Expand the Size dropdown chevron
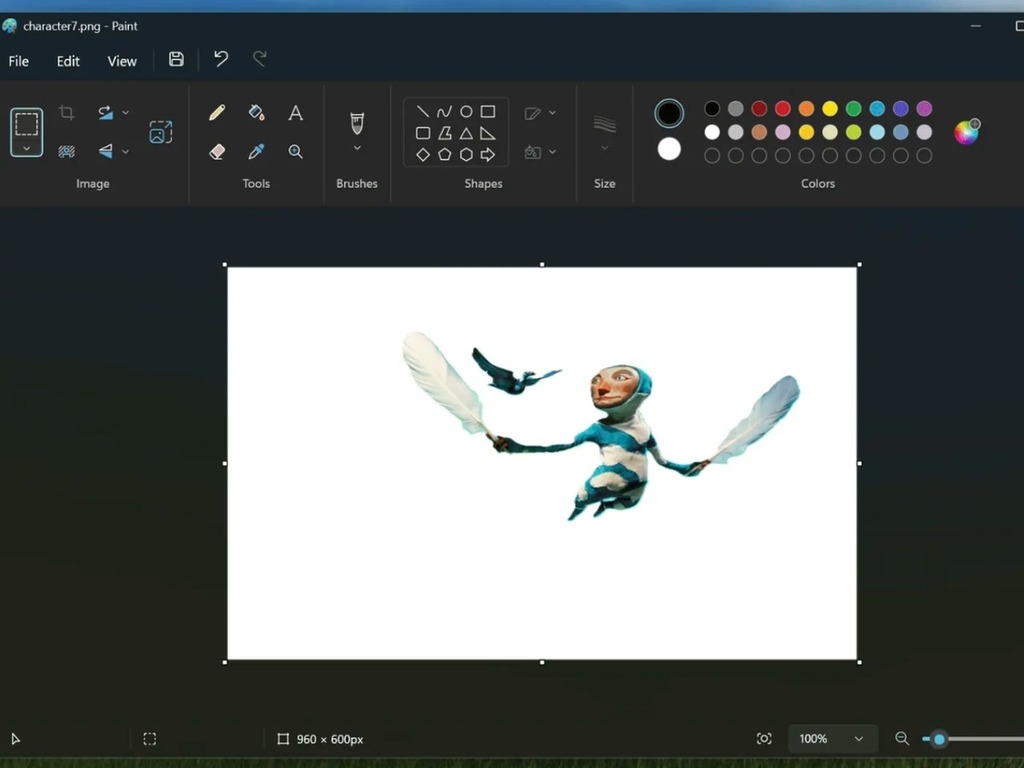 tap(605, 148)
